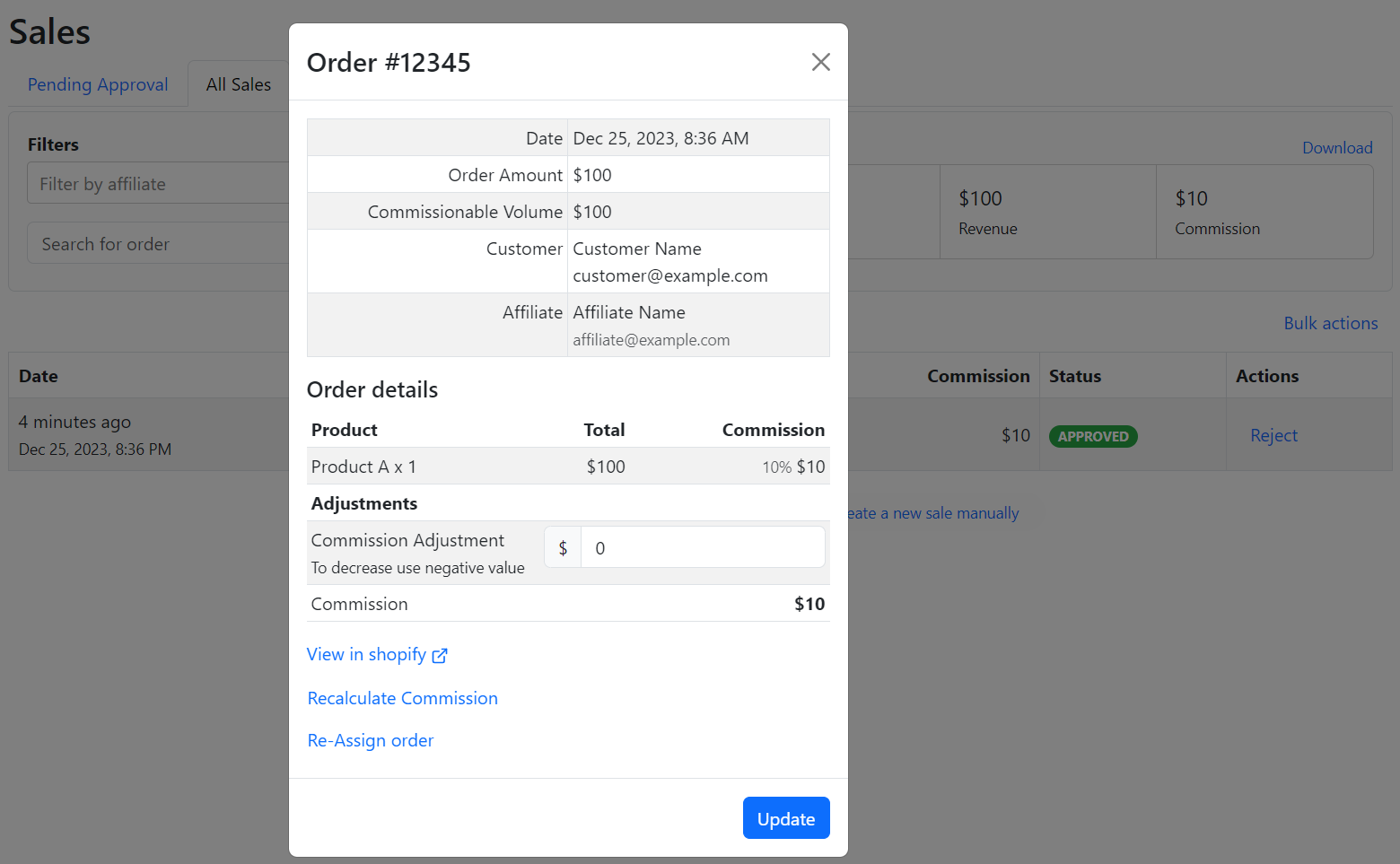Click the affiliate@example.com email
Image resolution: width=1400 pixels, height=864 pixels.
[x=651, y=340]
